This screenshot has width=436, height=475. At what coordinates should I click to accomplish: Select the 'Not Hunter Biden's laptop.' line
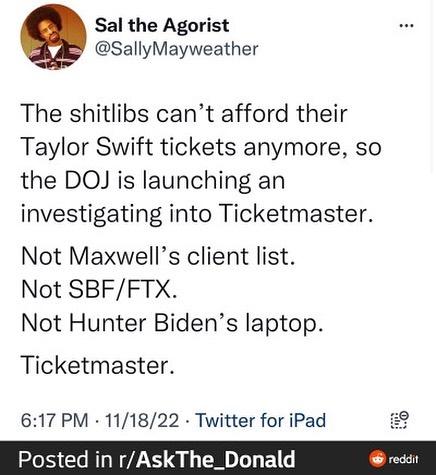[172, 323]
